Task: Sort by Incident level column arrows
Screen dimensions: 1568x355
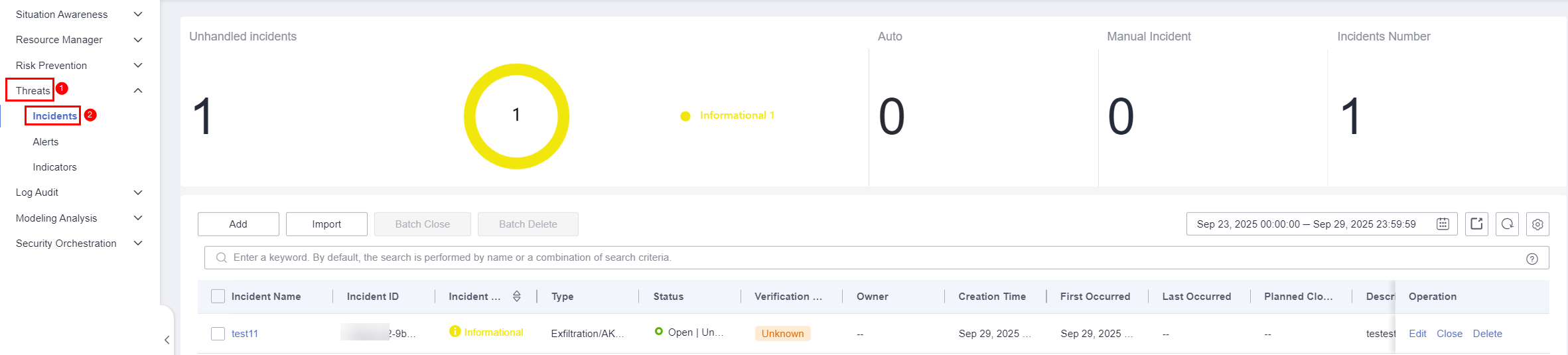Action: click(x=517, y=297)
